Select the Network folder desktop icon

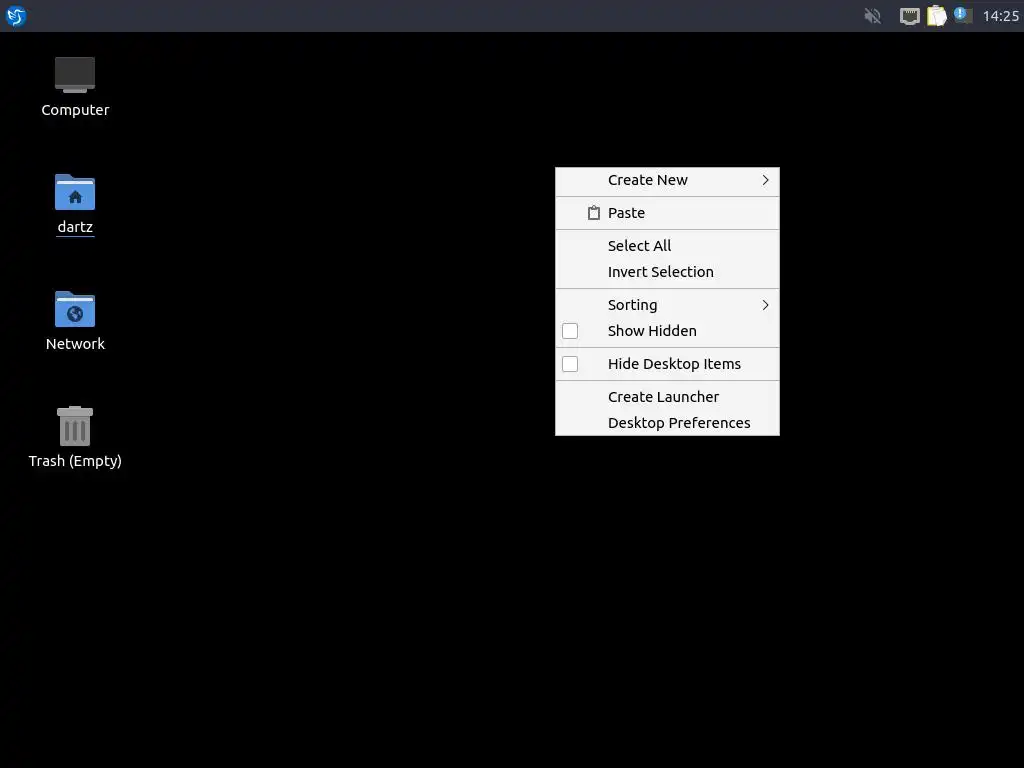(x=75, y=309)
